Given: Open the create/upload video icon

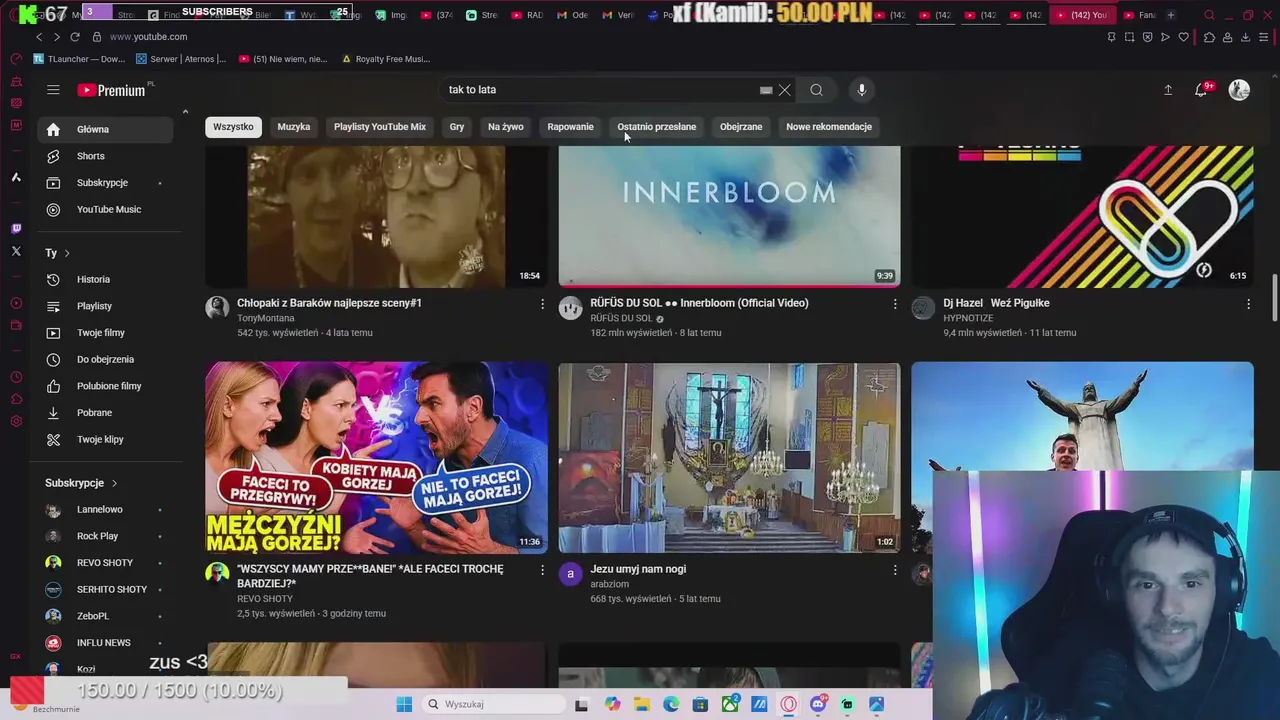Looking at the screenshot, I should point(1168,90).
